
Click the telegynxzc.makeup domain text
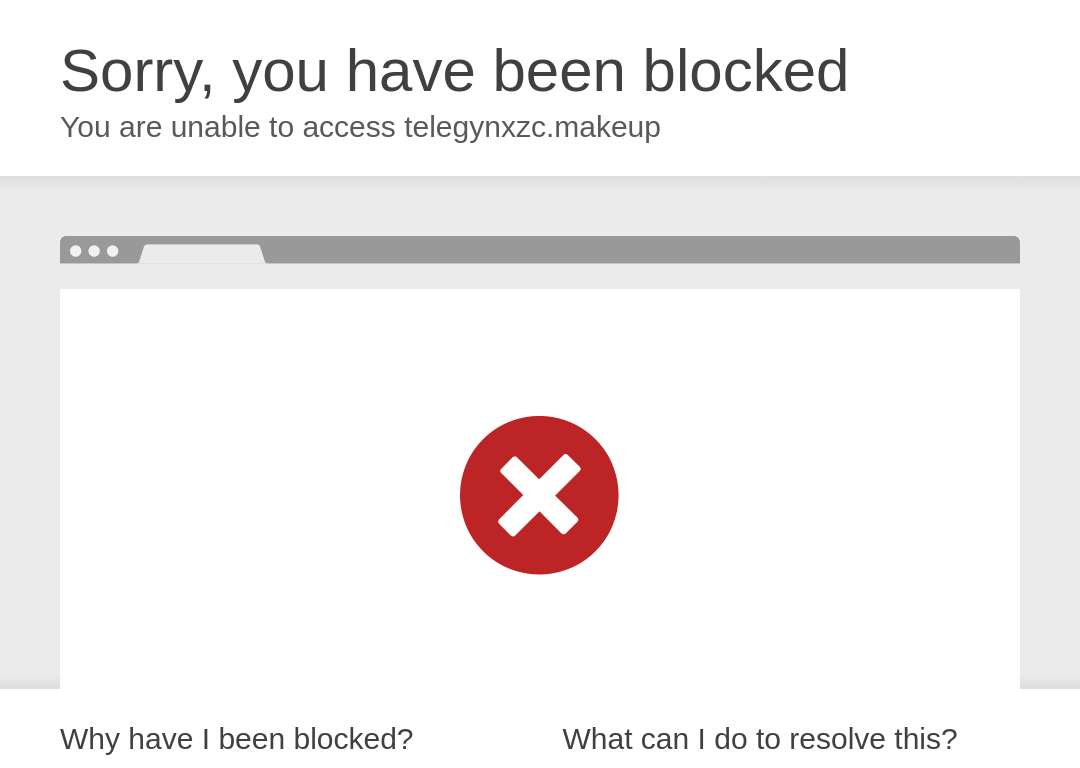point(532,127)
